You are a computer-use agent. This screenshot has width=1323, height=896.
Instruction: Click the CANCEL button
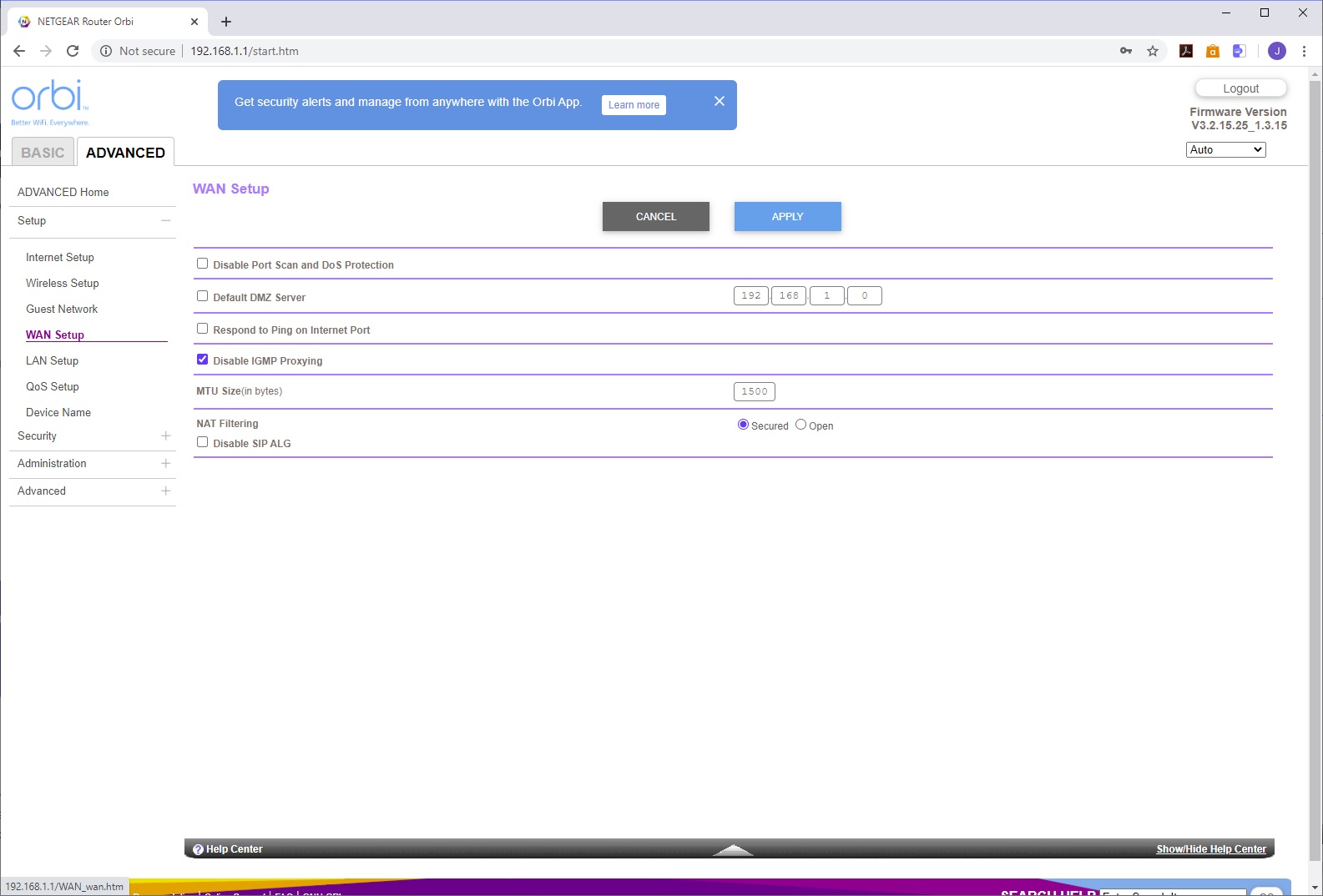coord(656,216)
